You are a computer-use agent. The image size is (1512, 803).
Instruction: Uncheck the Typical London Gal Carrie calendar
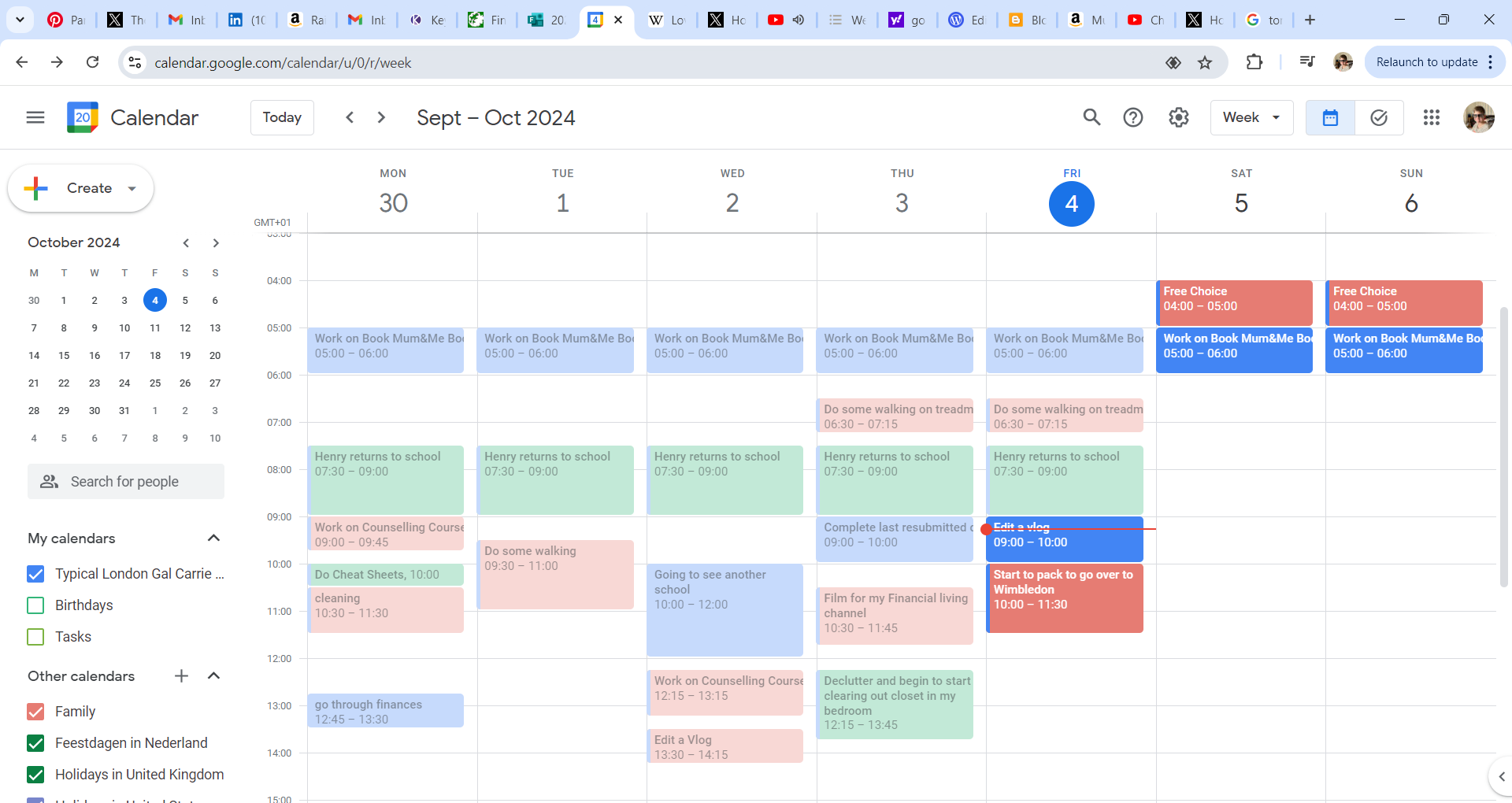coord(35,574)
